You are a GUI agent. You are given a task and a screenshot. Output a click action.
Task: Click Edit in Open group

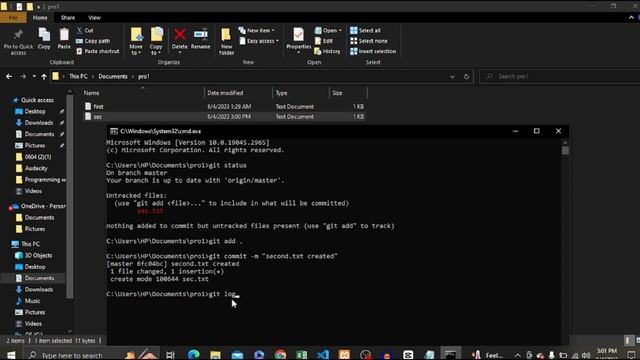pos(324,41)
